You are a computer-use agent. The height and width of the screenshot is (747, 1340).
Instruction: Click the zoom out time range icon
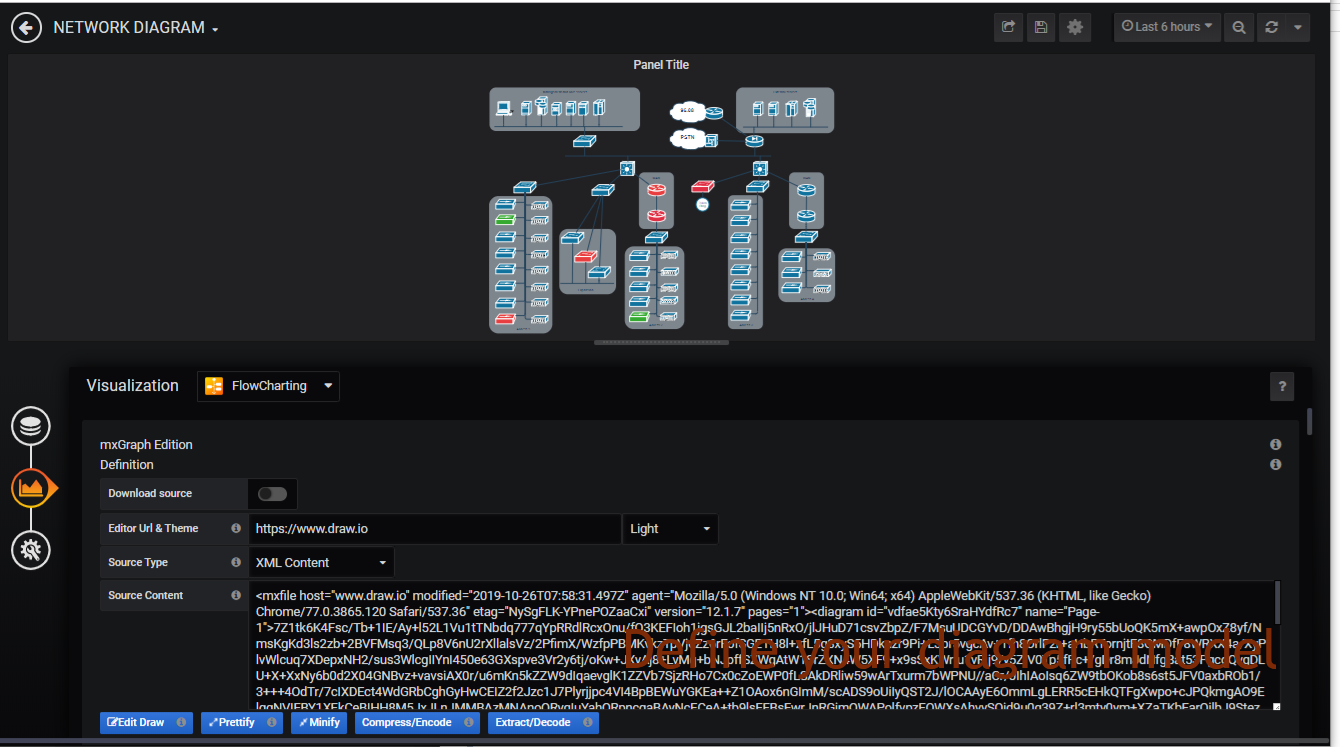[x=1239, y=28]
